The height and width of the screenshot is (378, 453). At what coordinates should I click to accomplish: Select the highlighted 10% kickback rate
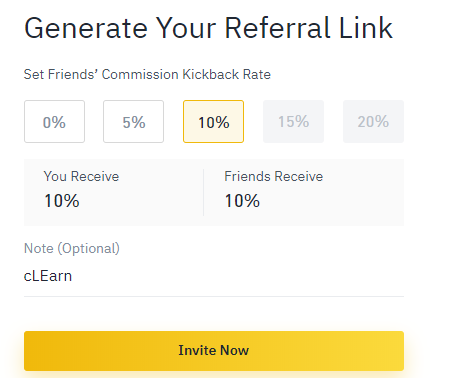point(213,122)
